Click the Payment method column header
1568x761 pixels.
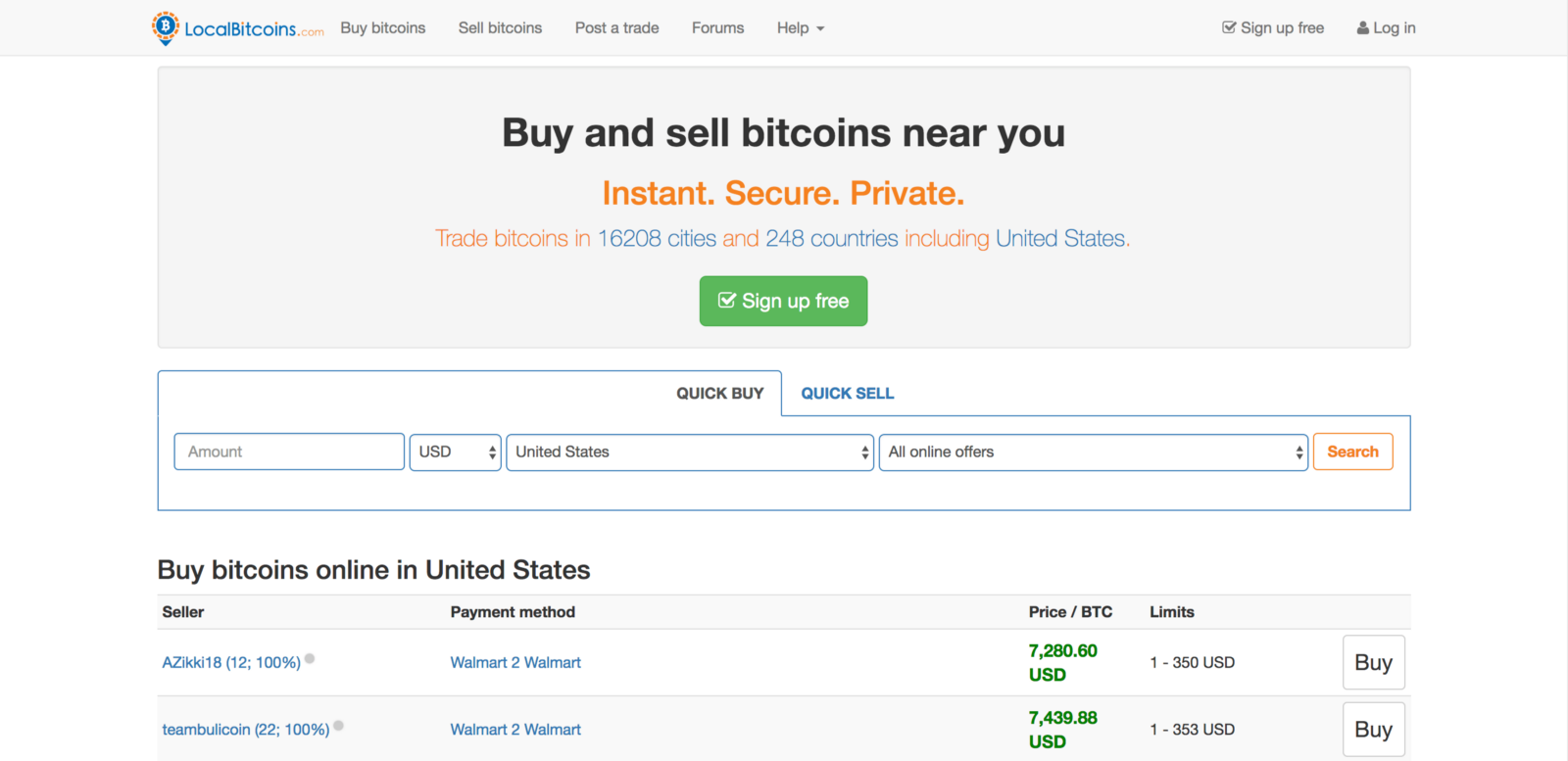[x=513, y=612]
